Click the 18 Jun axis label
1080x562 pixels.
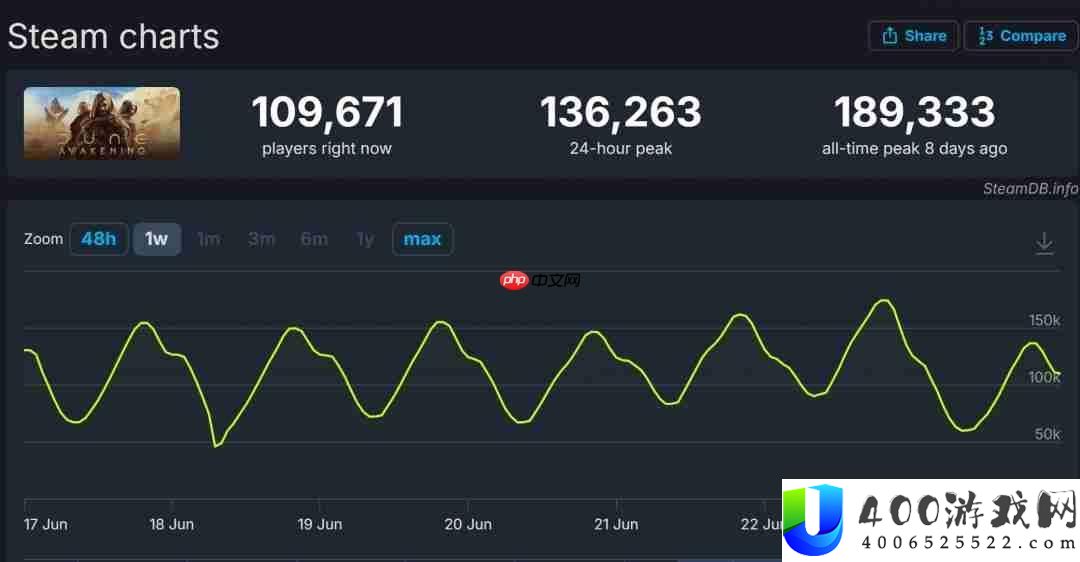pyautogui.click(x=172, y=524)
